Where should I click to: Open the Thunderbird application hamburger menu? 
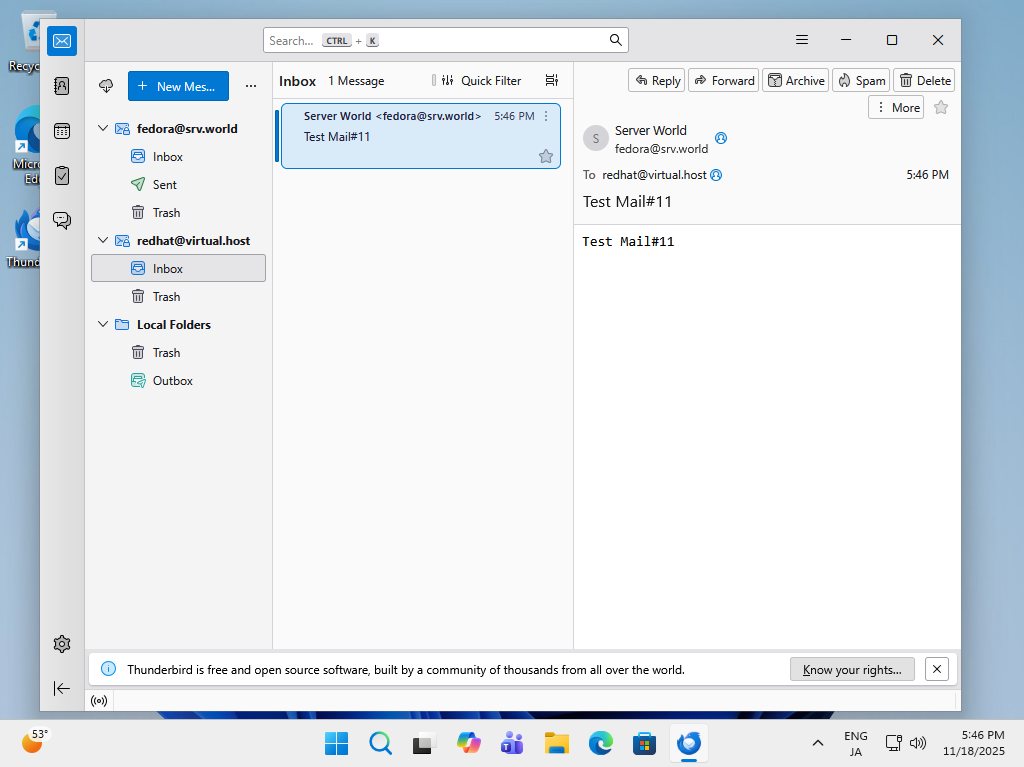click(x=802, y=40)
